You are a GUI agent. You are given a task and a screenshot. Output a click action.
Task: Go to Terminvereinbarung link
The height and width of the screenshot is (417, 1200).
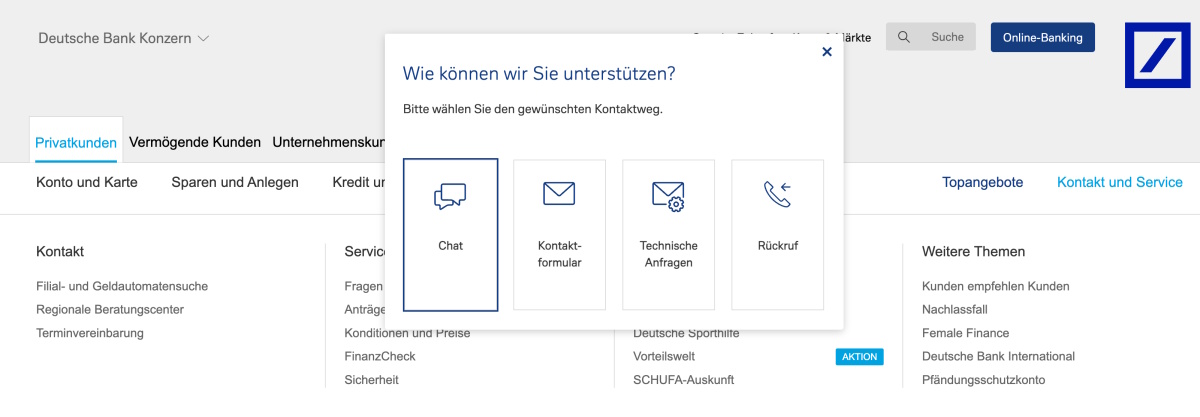[x=90, y=333]
